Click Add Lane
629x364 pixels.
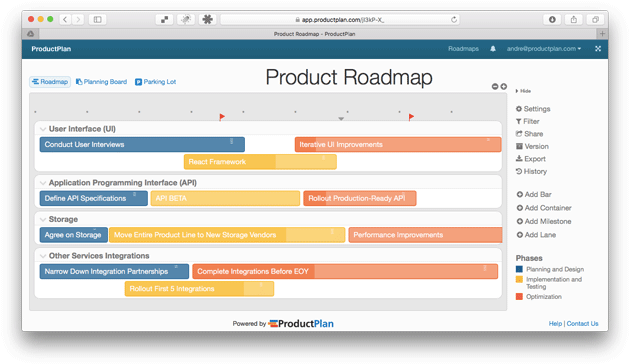536,235
